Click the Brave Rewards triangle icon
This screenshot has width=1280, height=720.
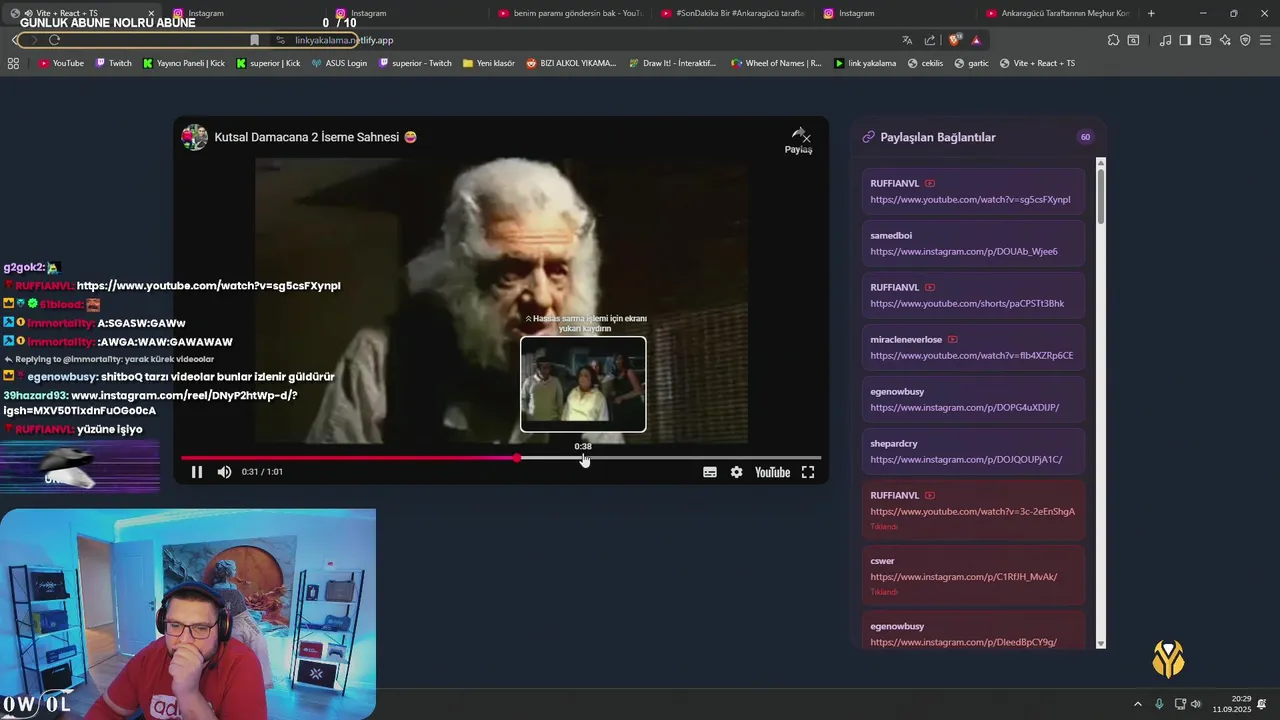[x=976, y=40]
